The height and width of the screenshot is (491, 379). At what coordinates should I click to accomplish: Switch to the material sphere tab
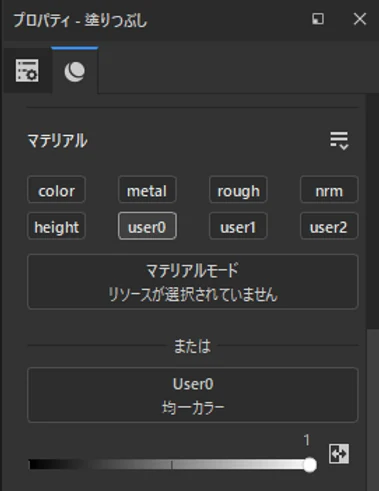(x=75, y=71)
